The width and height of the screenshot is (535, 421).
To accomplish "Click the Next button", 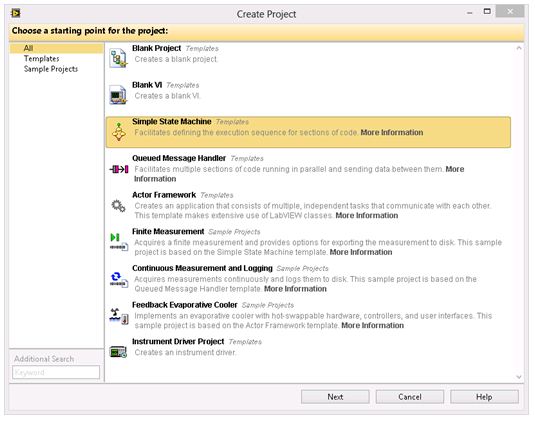I will tap(335, 397).
